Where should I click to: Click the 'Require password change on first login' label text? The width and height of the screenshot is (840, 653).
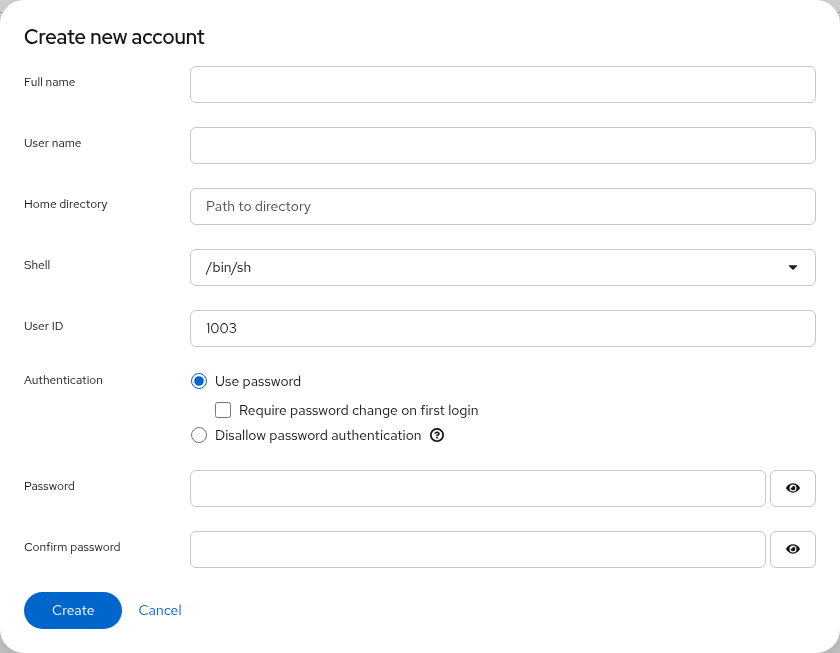click(358, 410)
